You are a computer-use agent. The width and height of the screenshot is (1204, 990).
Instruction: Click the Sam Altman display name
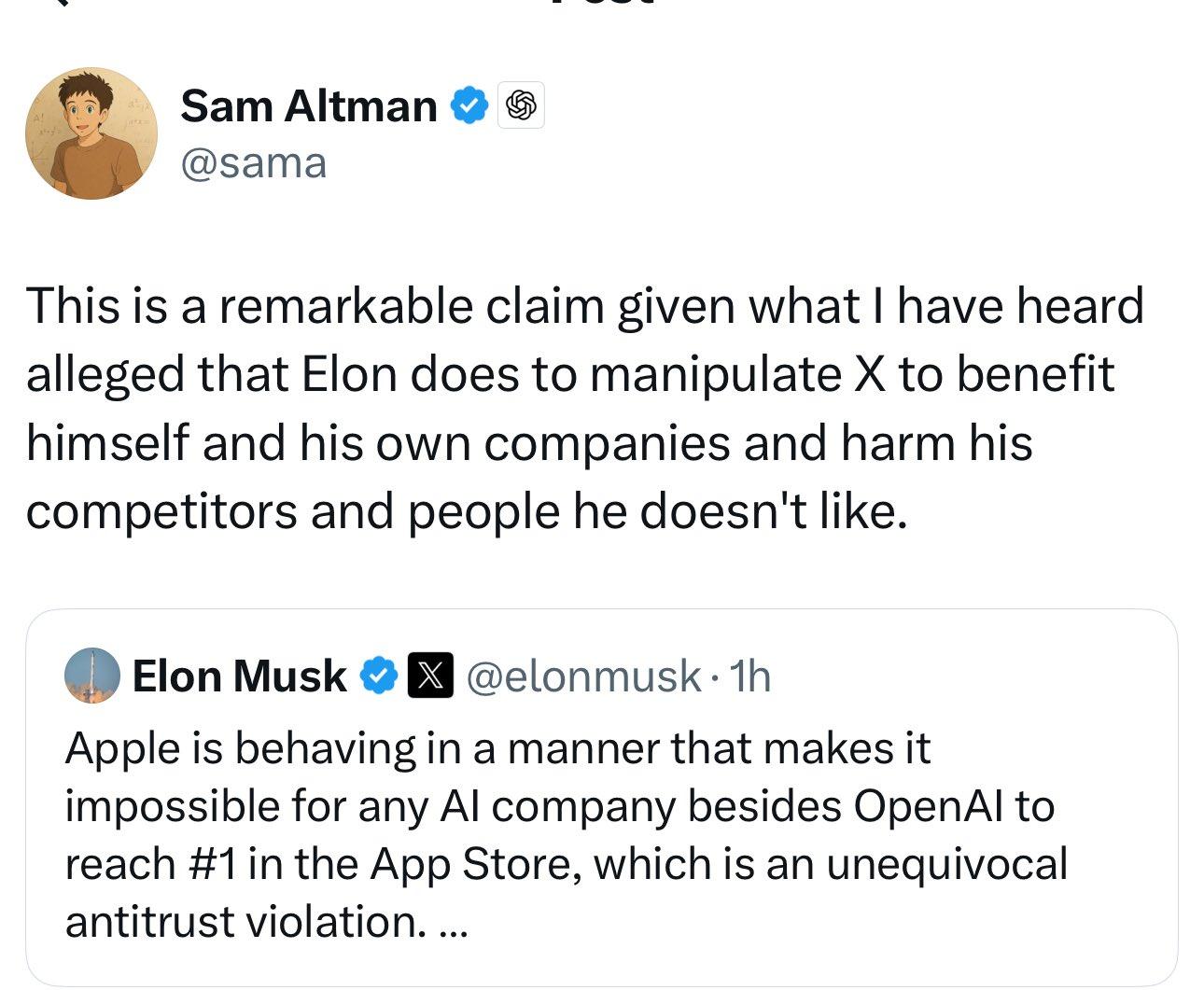click(x=308, y=105)
